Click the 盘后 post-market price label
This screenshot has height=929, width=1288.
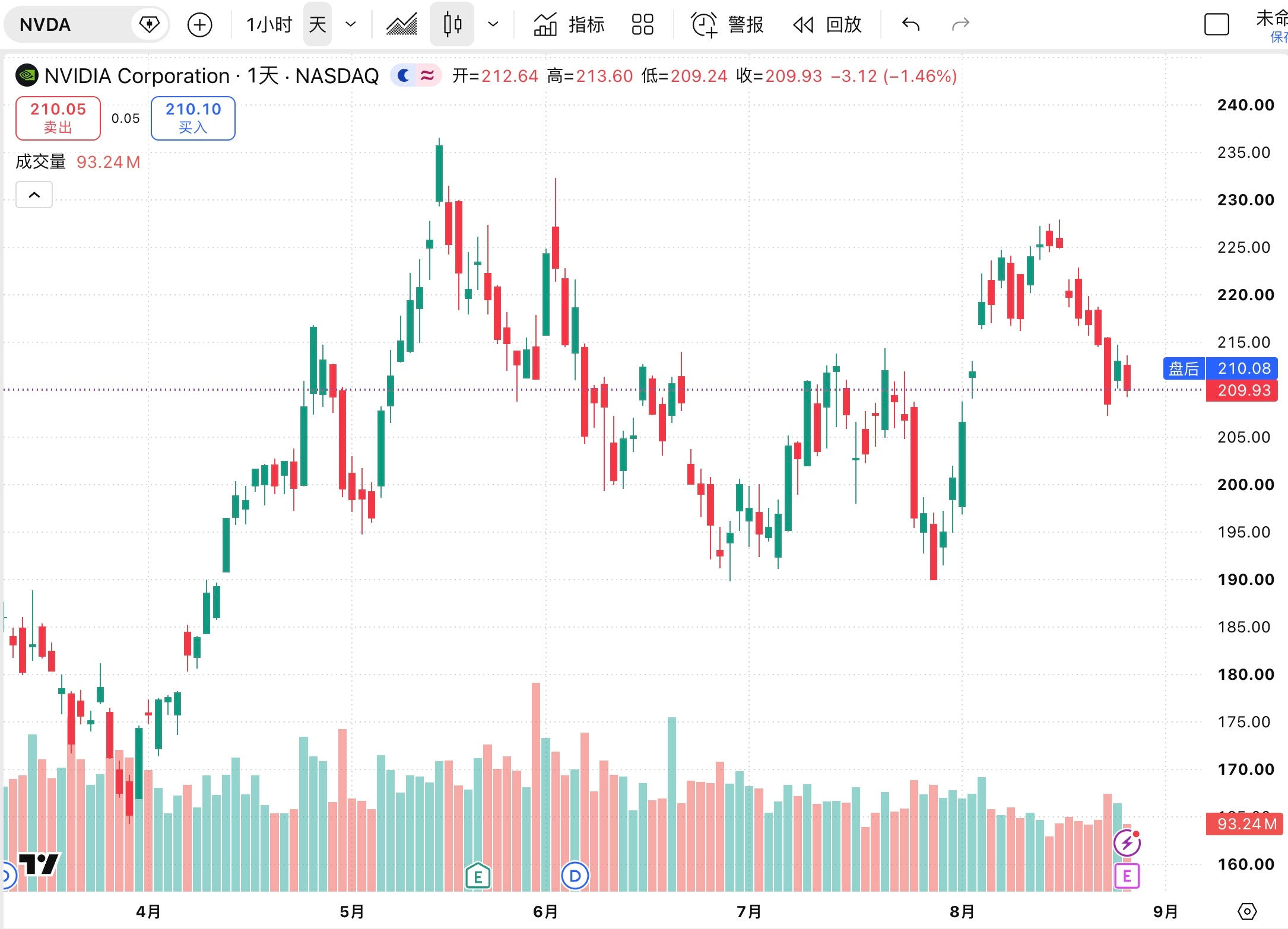click(x=1184, y=368)
